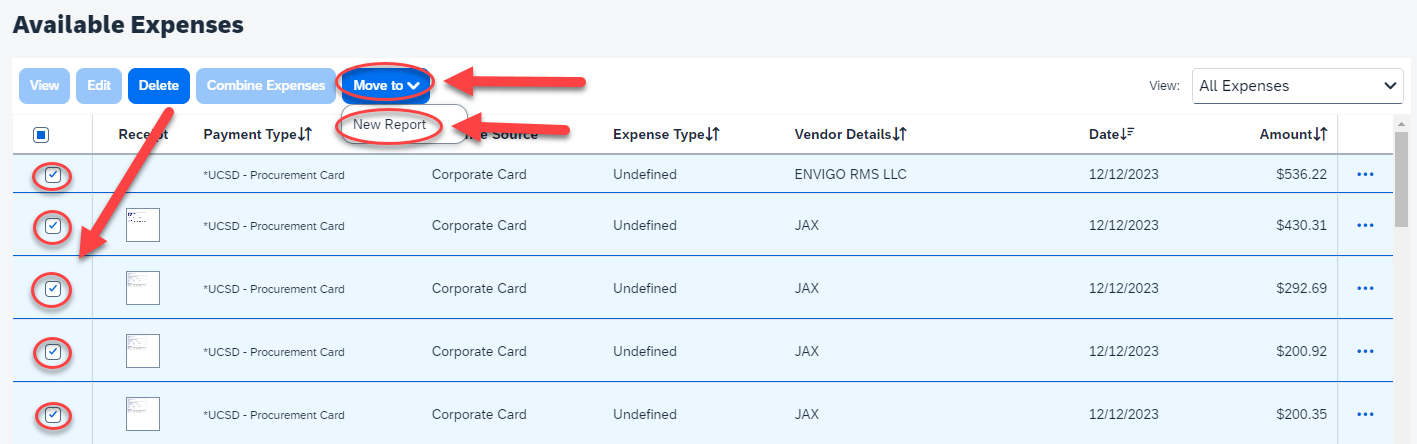Screen dimensions: 1417x444
Task: Open more options for ENVIGO RMS LLC expense
Action: click(x=1365, y=175)
